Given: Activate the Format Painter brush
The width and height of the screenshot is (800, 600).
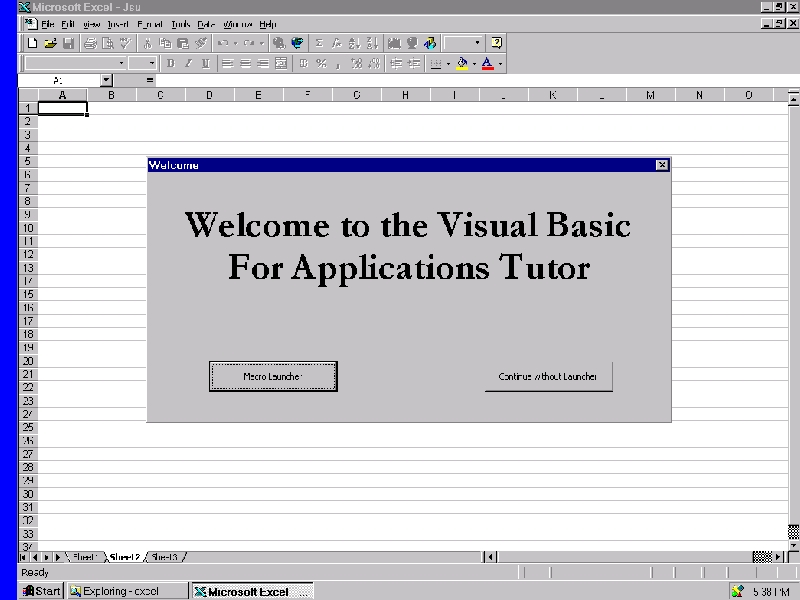Looking at the screenshot, I should [201, 43].
